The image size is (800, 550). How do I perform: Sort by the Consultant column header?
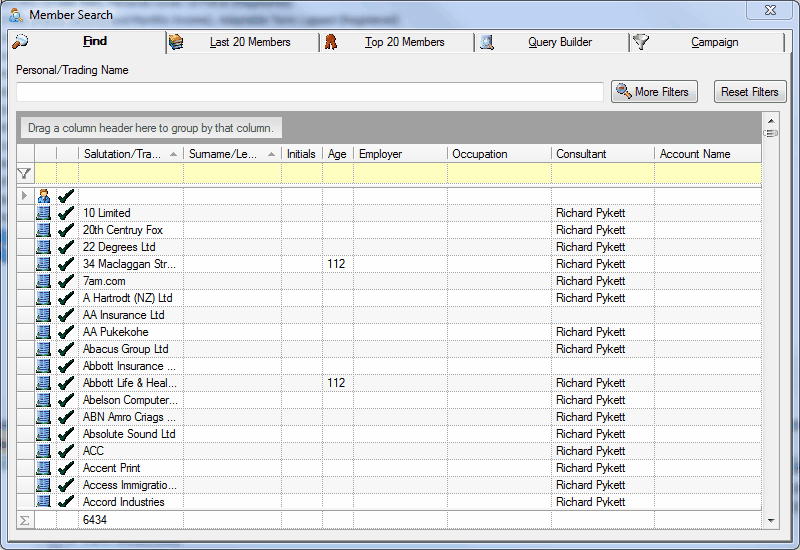coord(603,154)
